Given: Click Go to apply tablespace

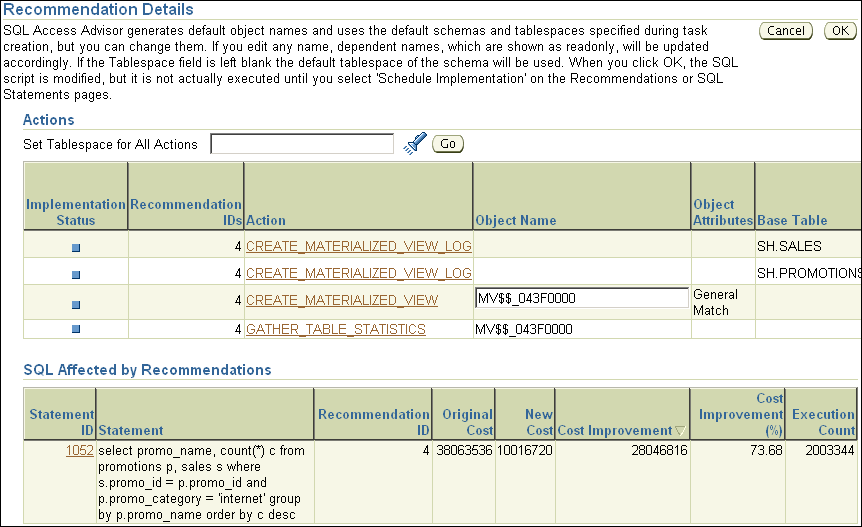Looking at the screenshot, I should 448,144.
